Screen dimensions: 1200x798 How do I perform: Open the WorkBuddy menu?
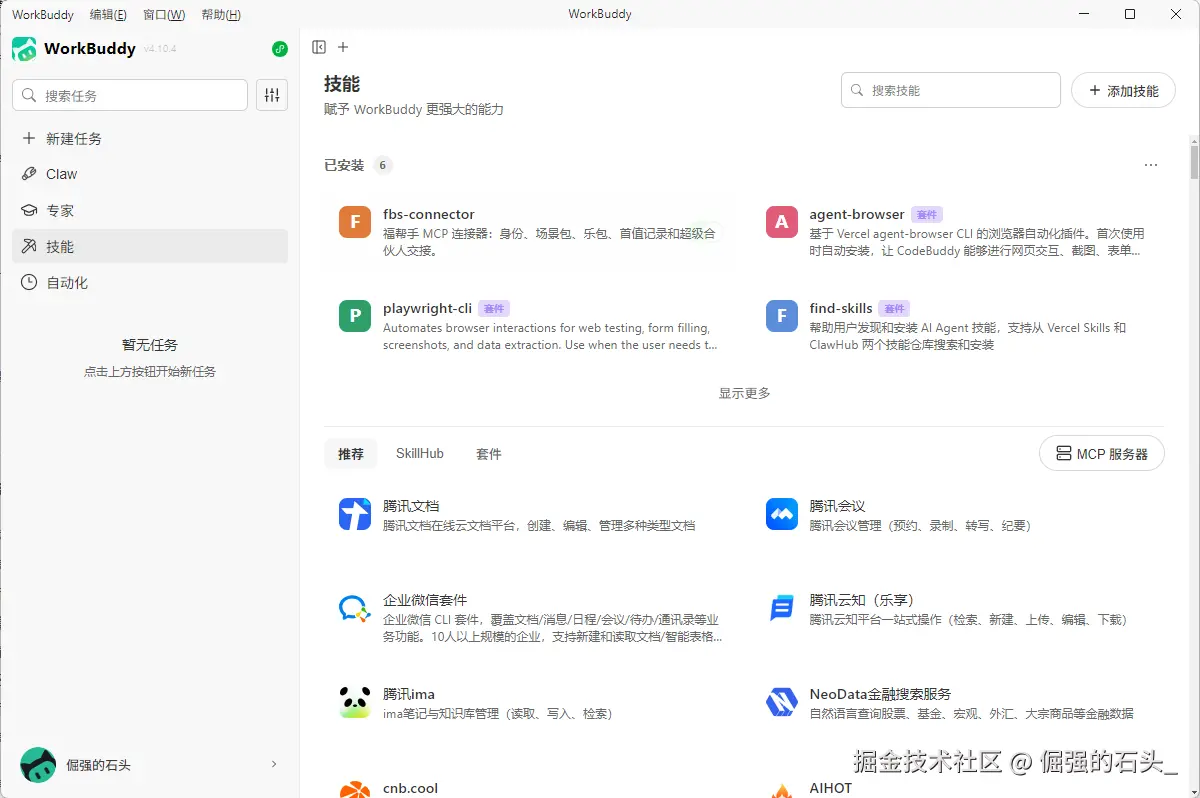43,15
